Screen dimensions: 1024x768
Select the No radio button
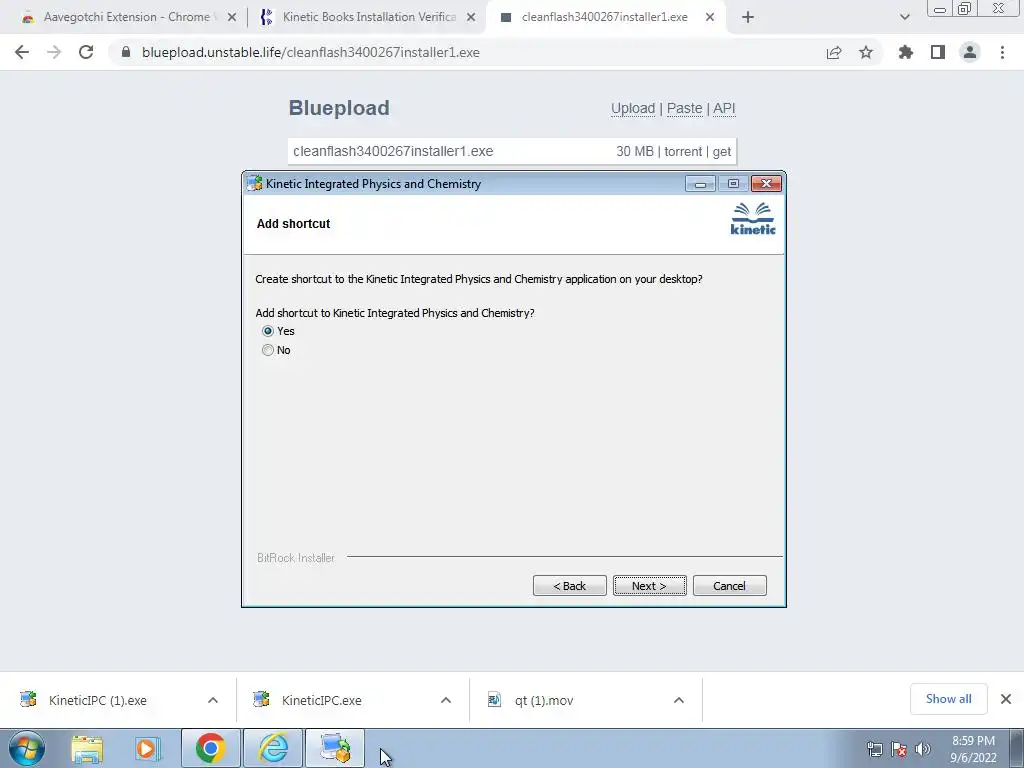[268, 350]
